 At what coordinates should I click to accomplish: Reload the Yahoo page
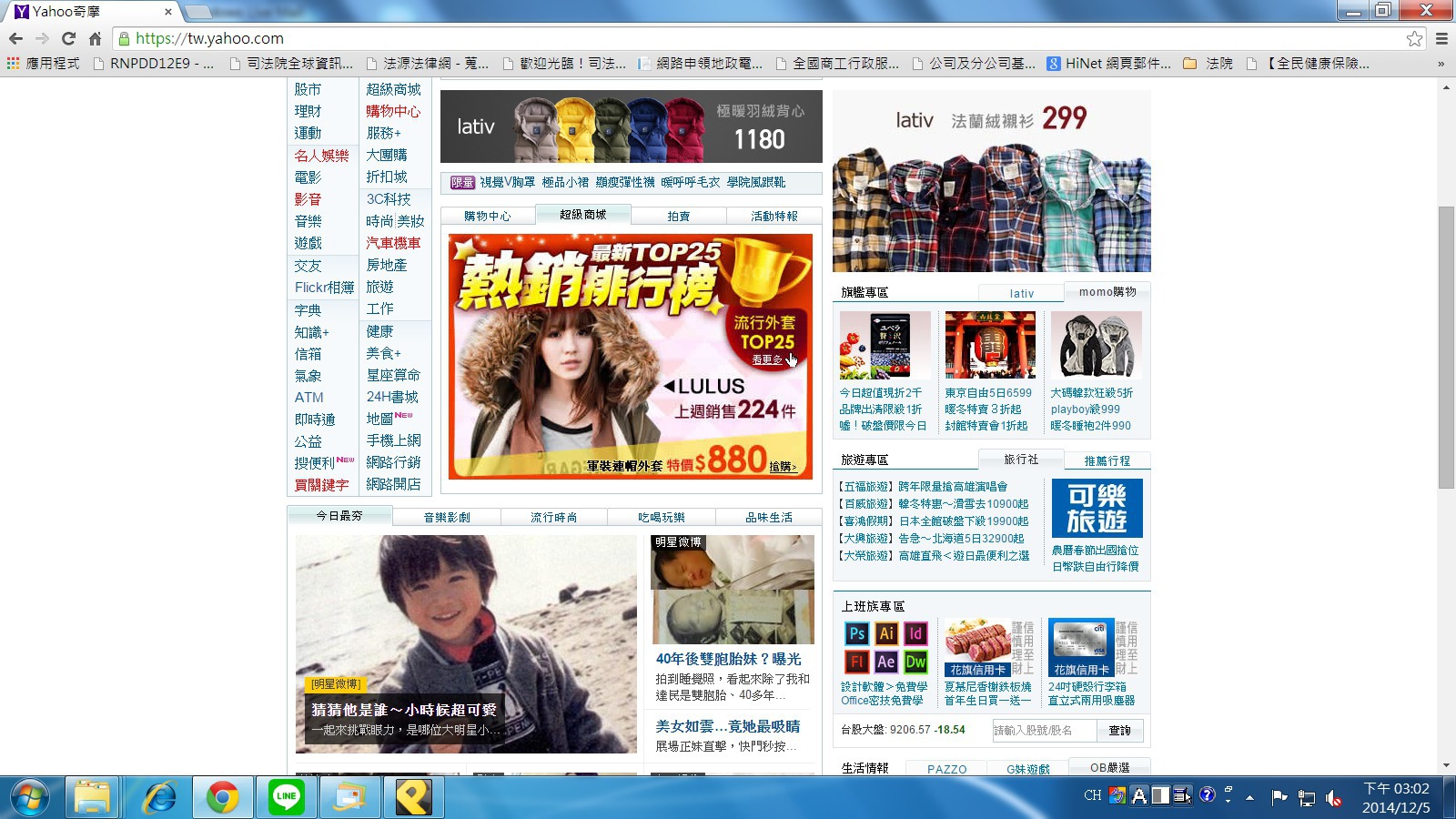(68, 38)
